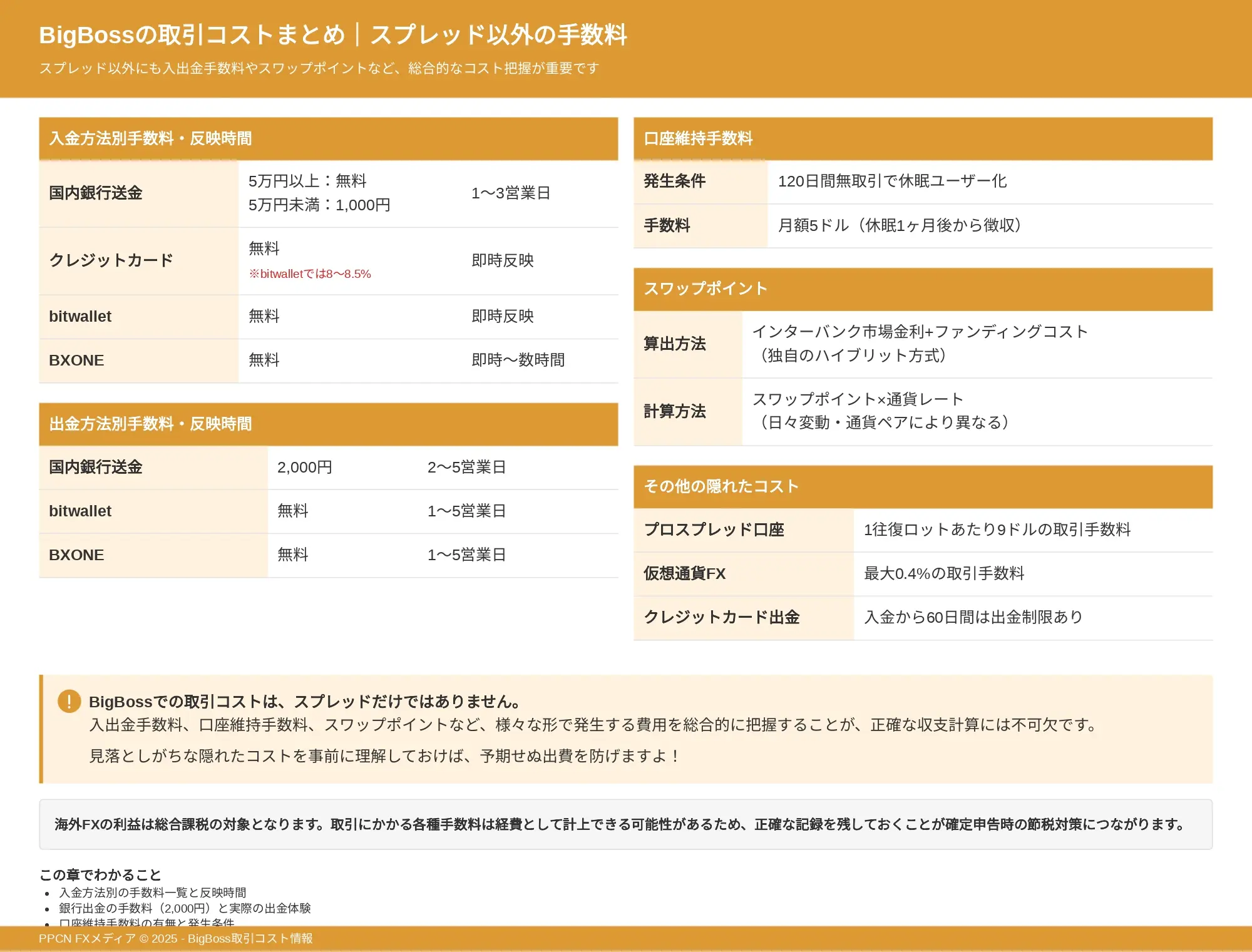Click the '2,000円' withdrawal fee cell
The width and height of the screenshot is (1252, 952).
(342, 468)
